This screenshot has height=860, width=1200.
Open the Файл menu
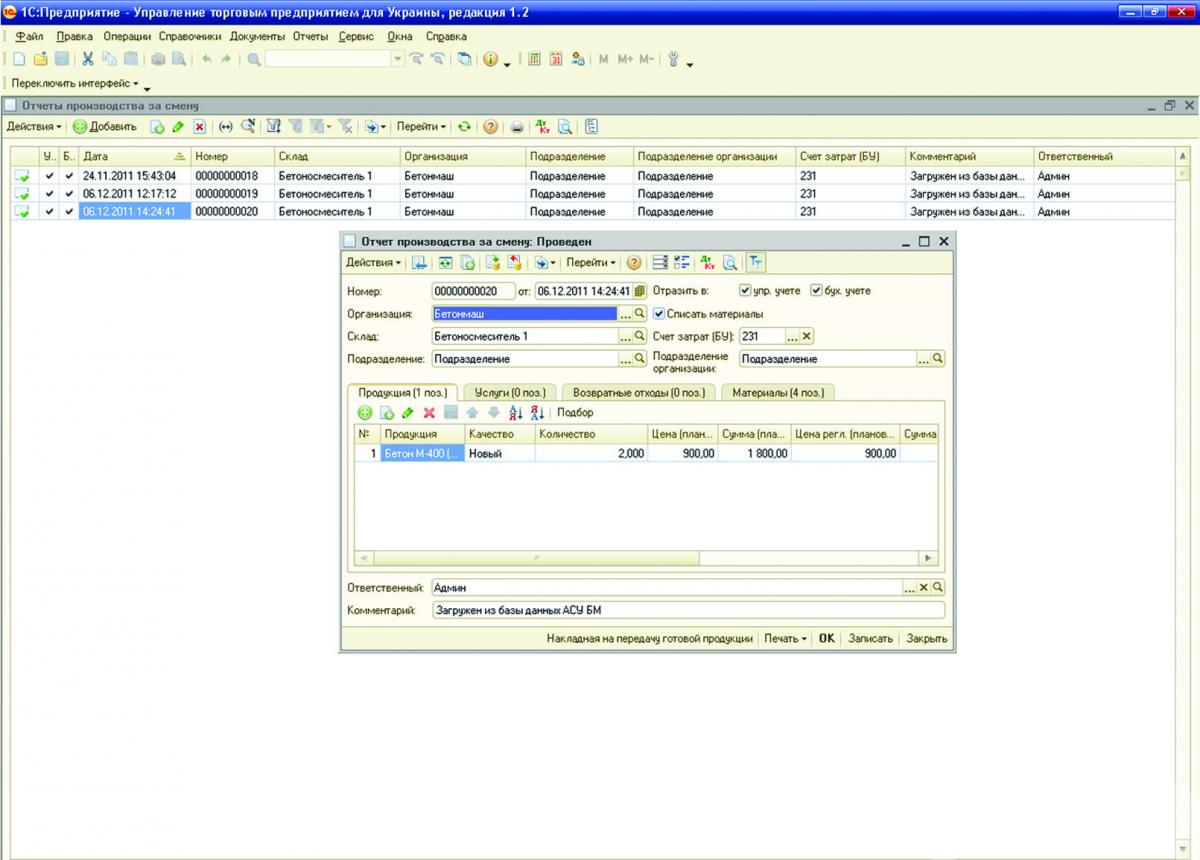click(x=29, y=36)
